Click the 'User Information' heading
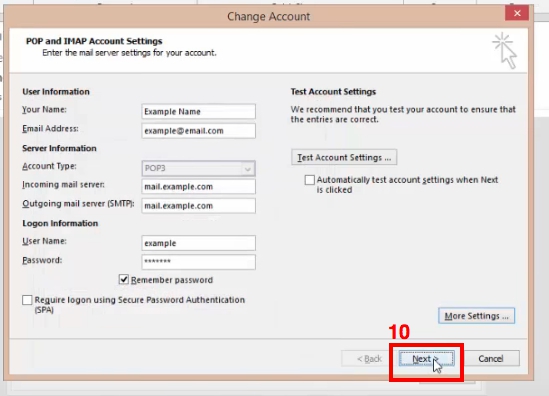The height and width of the screenshot is (396, 549). click(x=56, y=92)
